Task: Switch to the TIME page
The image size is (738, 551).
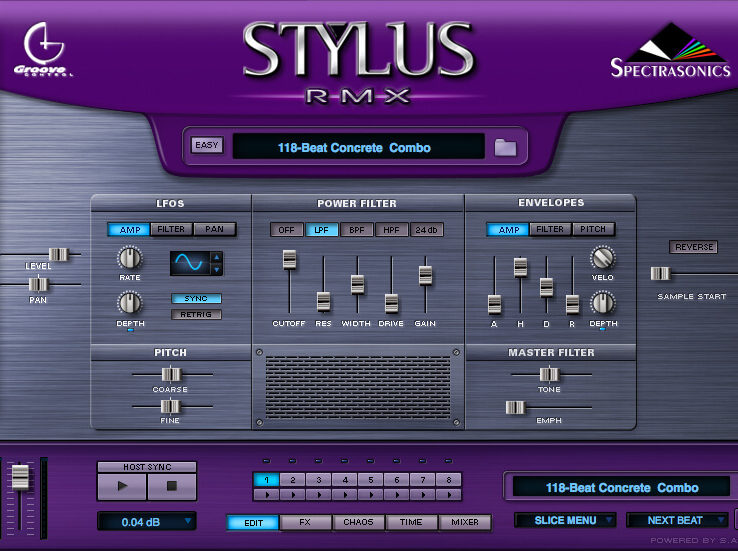Action: tap(411, 522)
